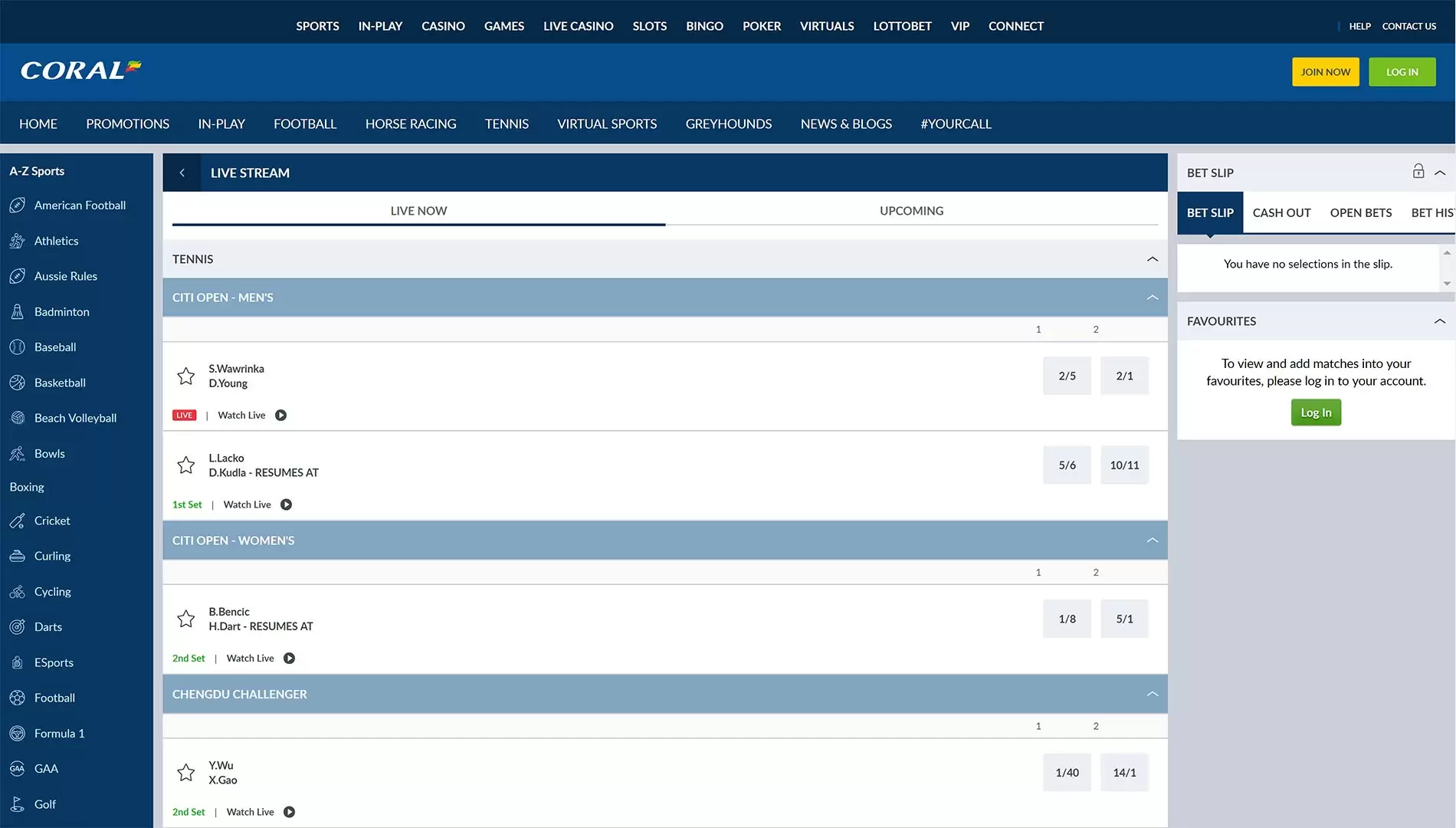This screenshot has height=828, width=1456.
Task: Collapse the Tennis section
Action: tap(1153, 259)
